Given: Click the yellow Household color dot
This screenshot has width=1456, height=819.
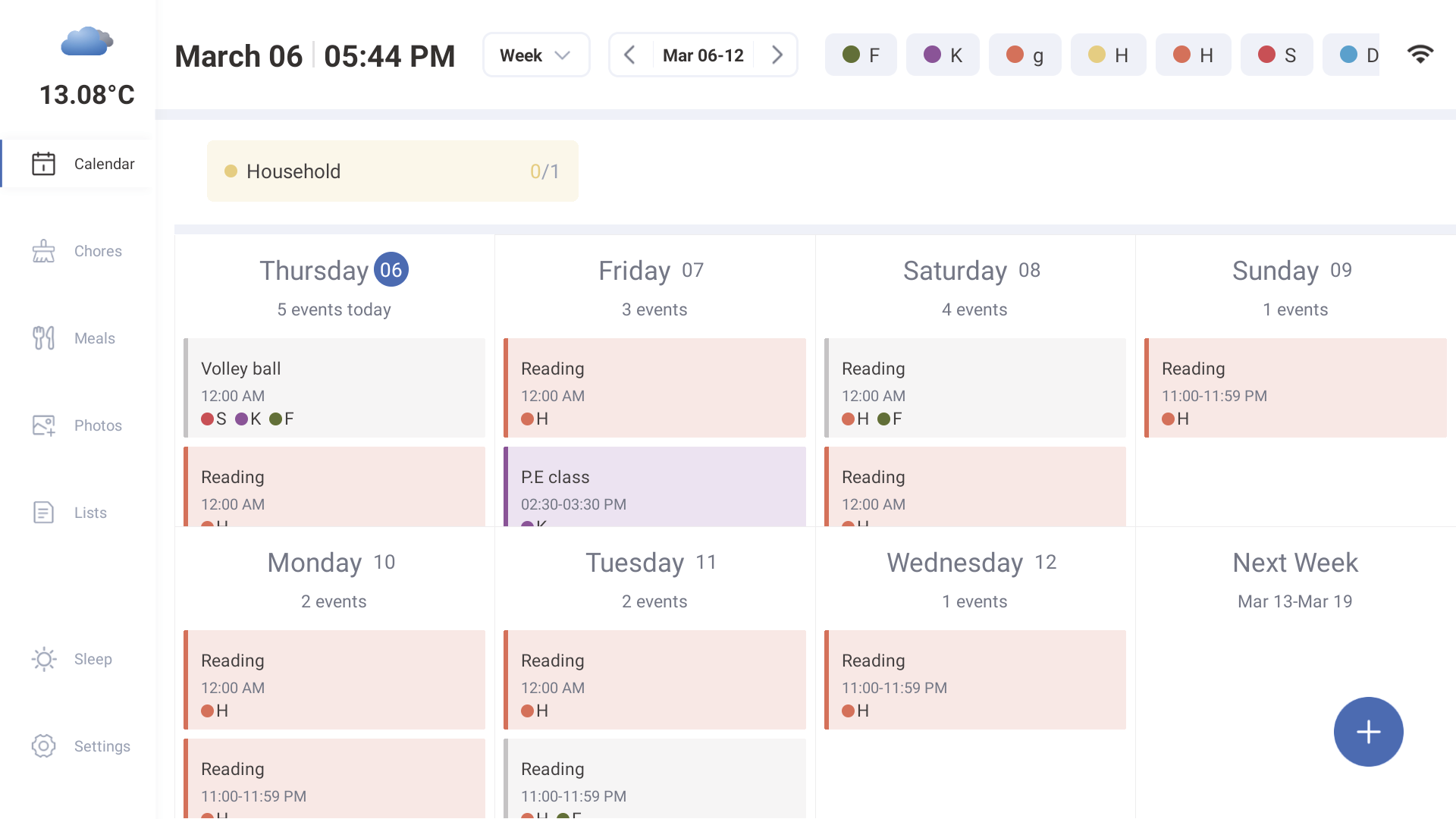Looking at the screenshot, I should (x=231, y=171).
